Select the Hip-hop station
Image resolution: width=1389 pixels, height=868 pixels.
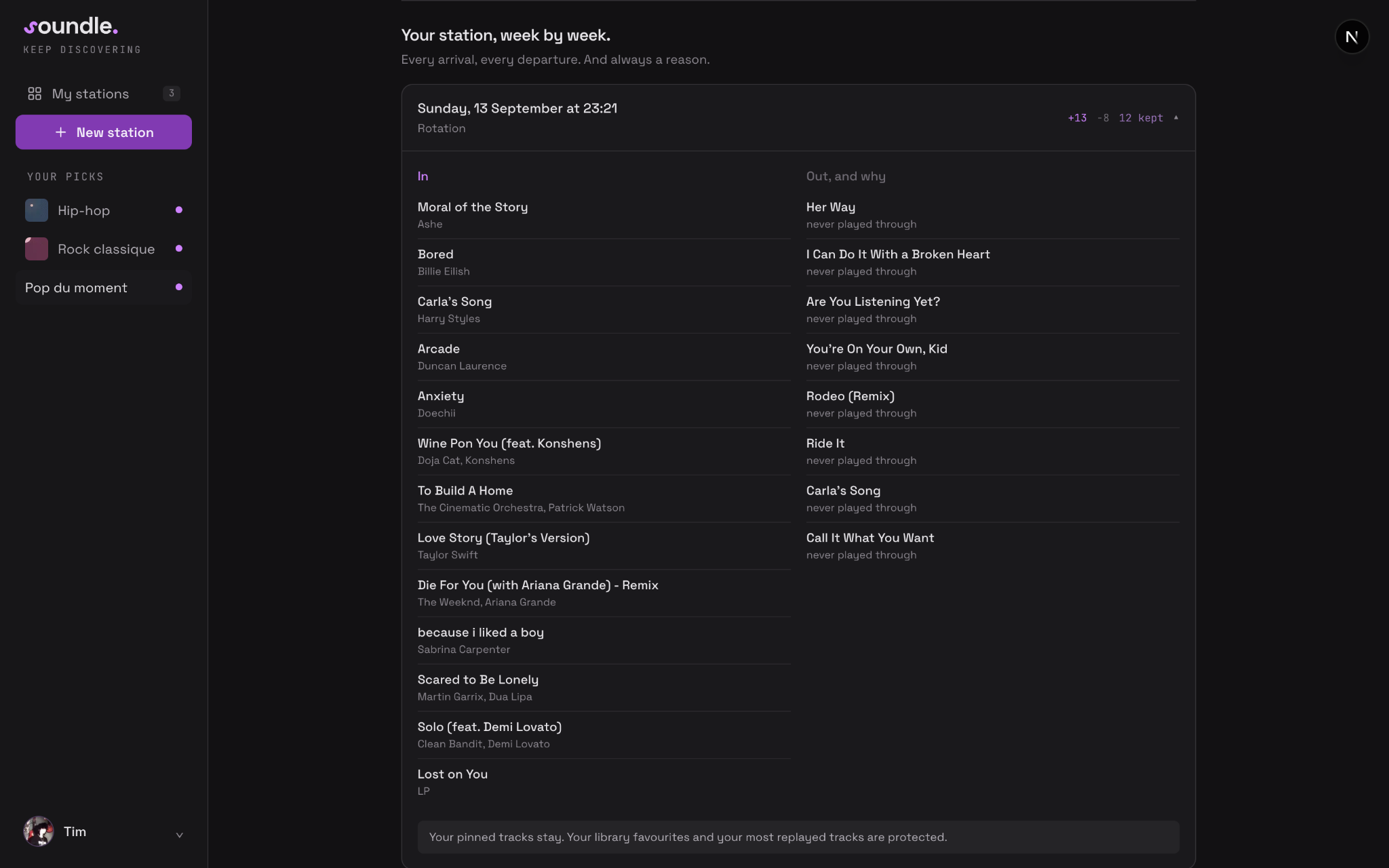pyautogui.click(x=104, y=210)
